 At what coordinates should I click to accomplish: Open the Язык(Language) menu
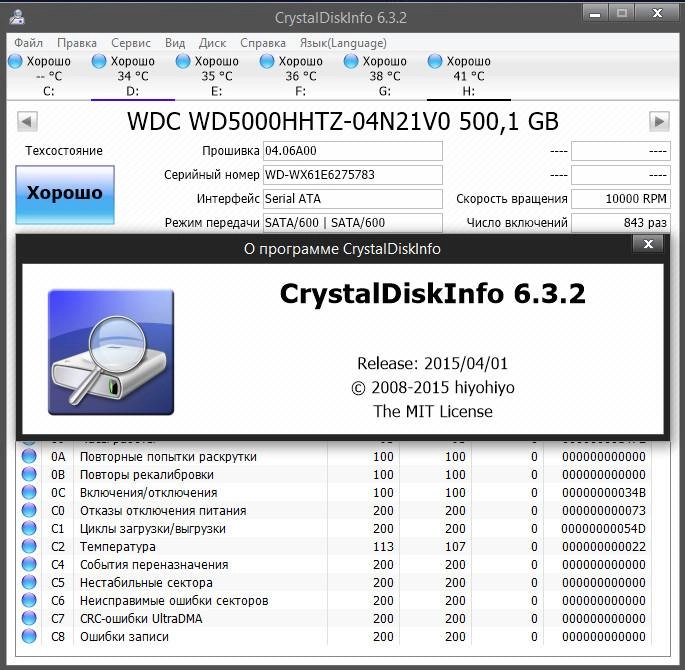point(343,43)
